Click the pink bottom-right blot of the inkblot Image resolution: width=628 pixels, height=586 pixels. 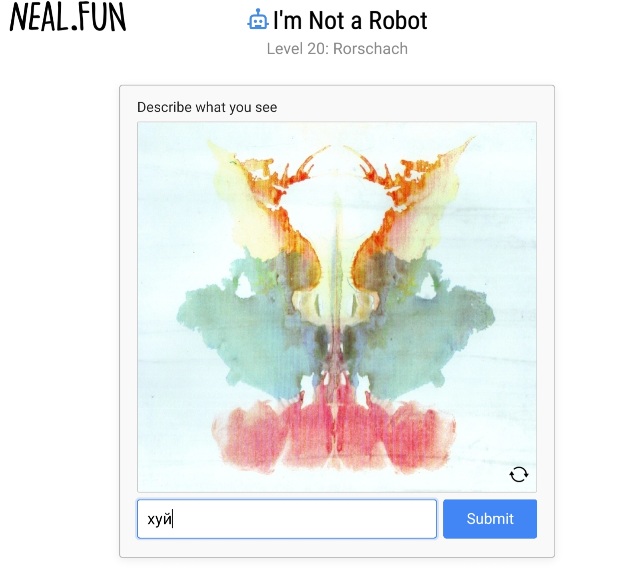click(x=417, y=435)
